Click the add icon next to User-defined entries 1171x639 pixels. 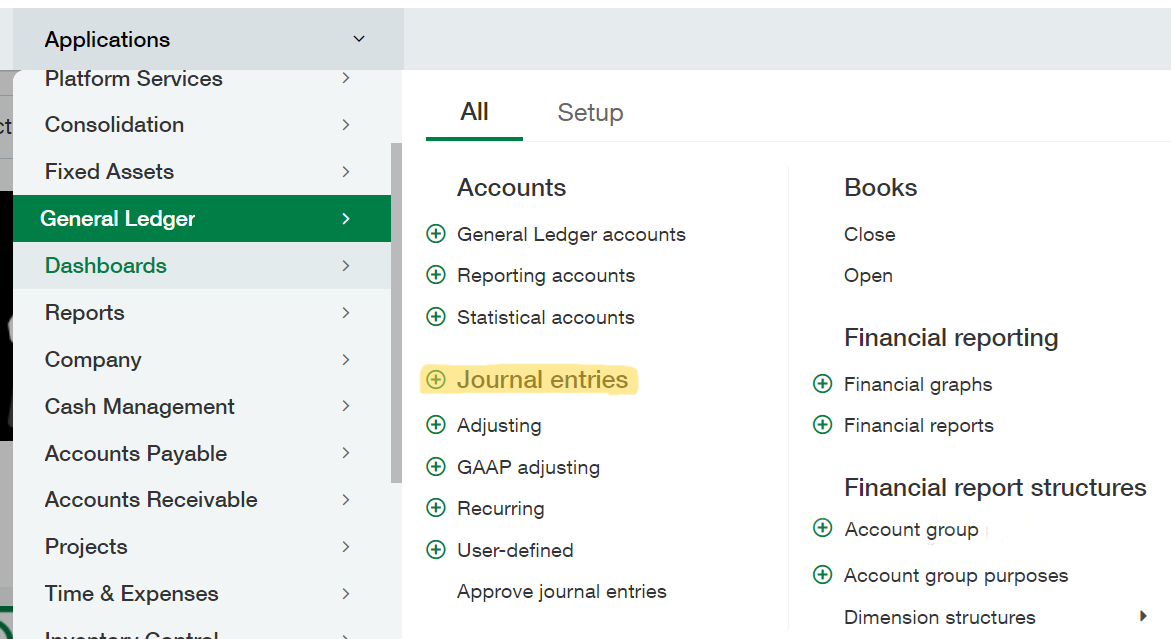point(436,550)
